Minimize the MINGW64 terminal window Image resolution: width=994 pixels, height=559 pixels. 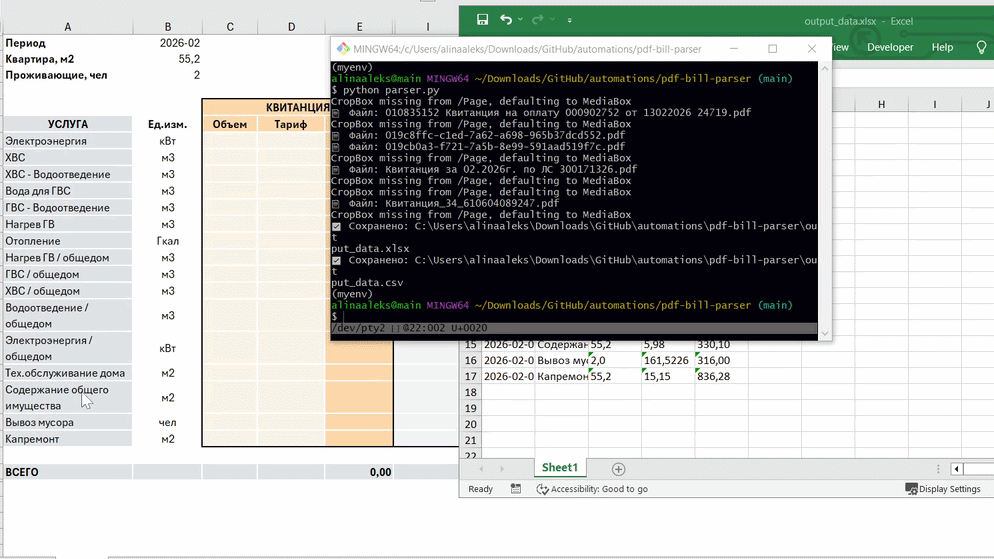[x=733, y=49]
